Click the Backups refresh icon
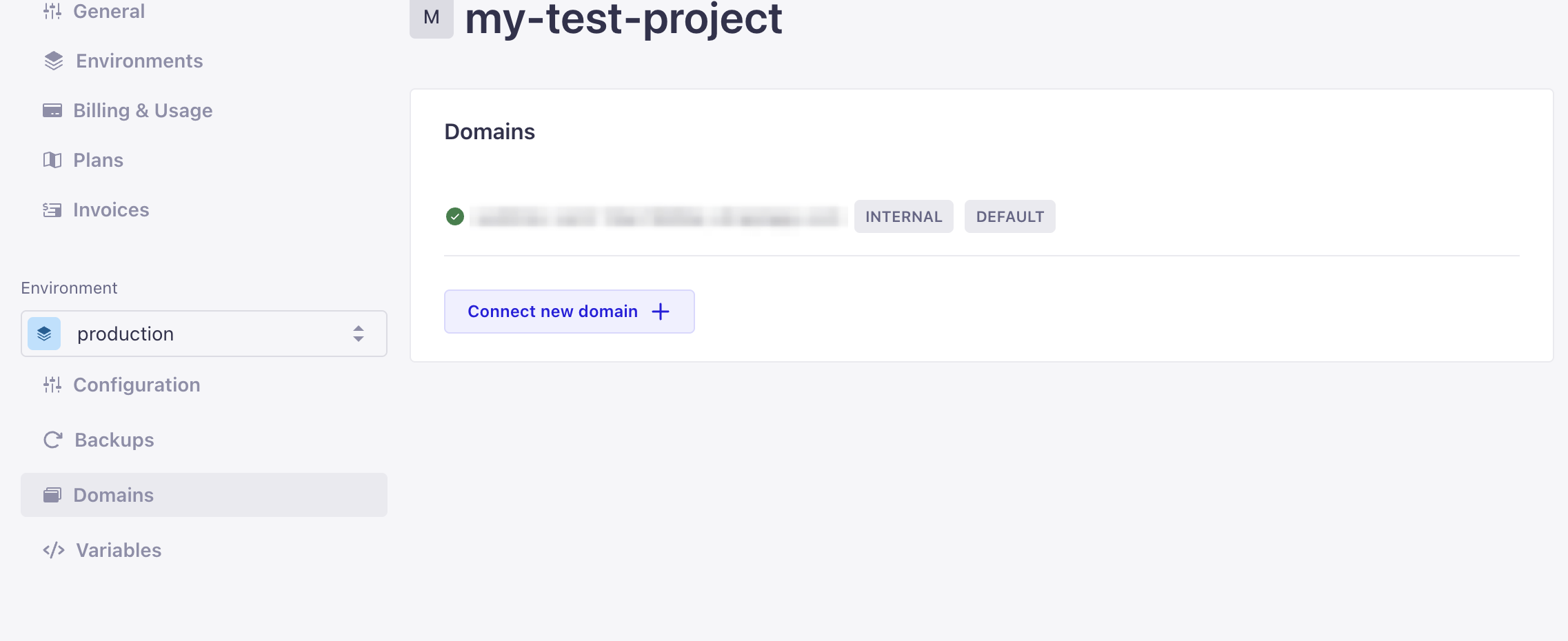Viewport: 1568px width, 641px height. (53, 440)
